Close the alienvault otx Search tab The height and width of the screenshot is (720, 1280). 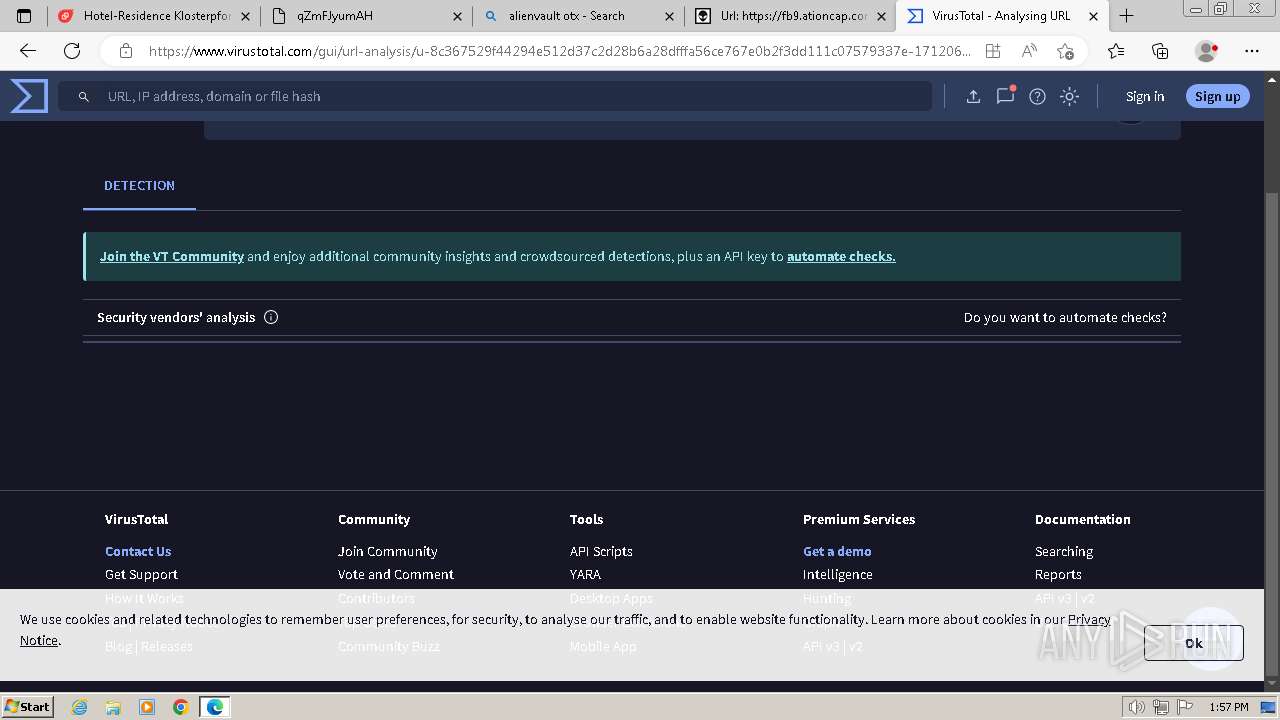(x=670, y=16)
